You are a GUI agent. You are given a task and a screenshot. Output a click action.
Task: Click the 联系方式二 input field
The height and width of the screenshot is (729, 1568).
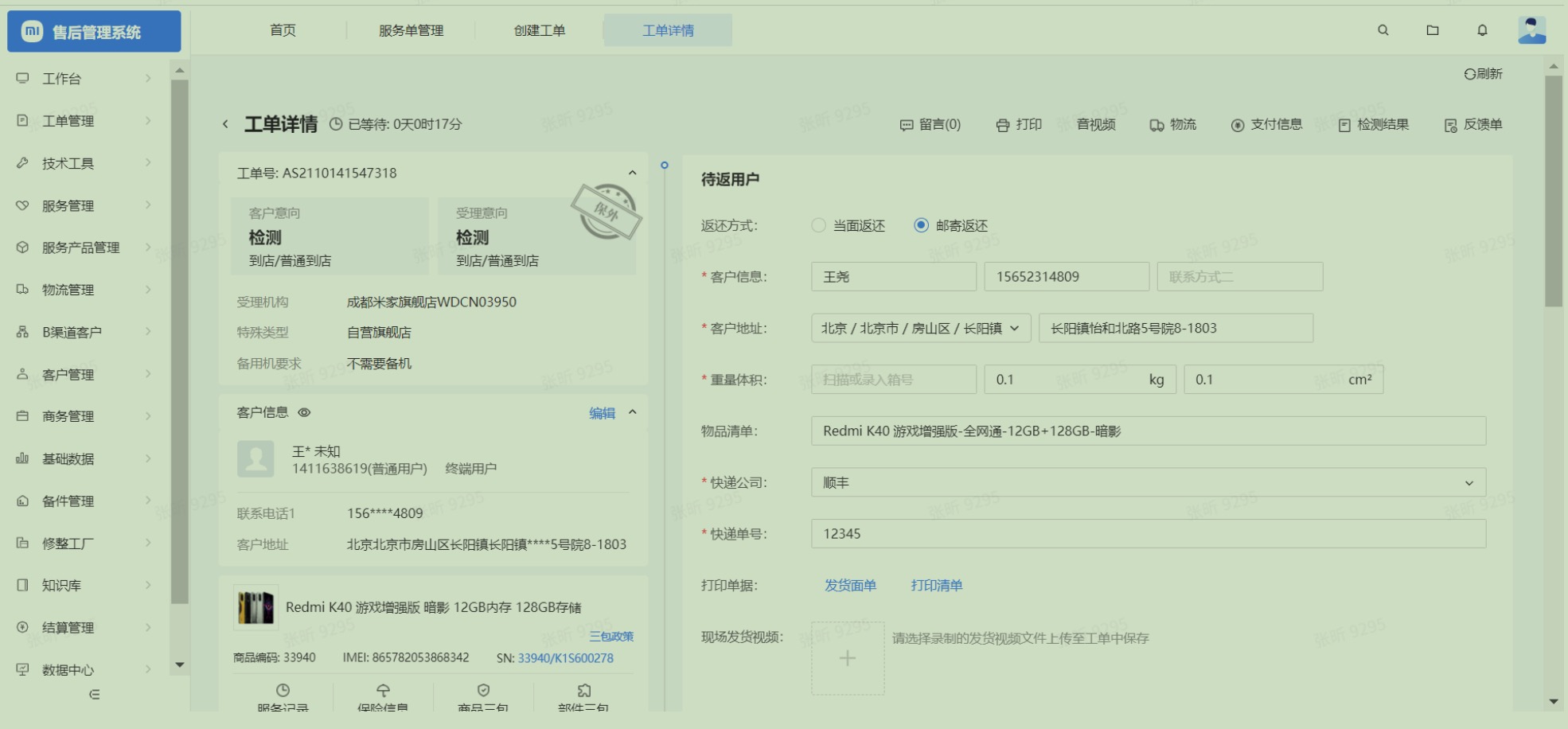coord(1240,277)
